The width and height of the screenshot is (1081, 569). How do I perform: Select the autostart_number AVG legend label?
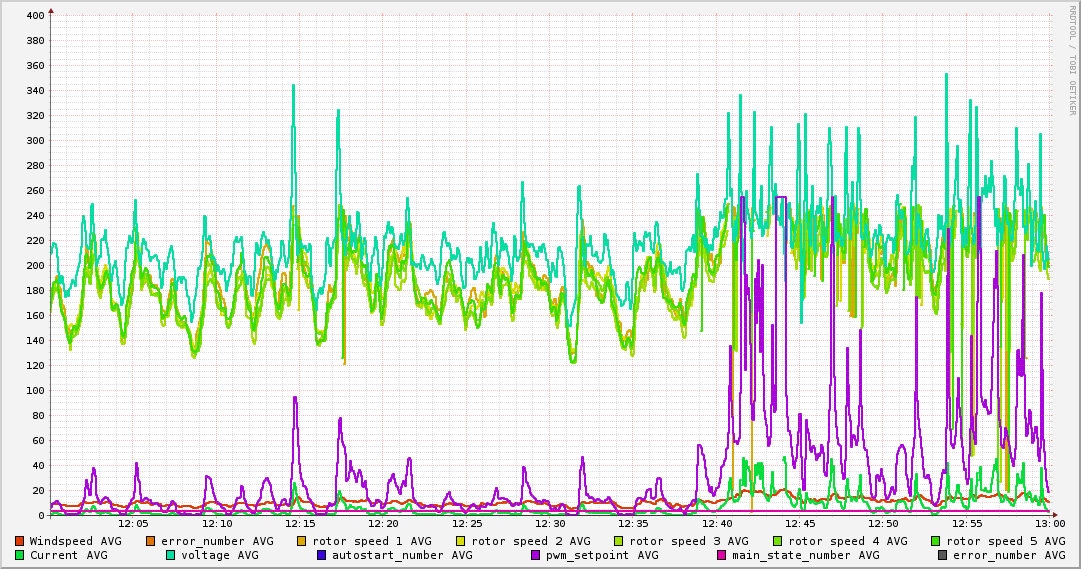(402, 555)
